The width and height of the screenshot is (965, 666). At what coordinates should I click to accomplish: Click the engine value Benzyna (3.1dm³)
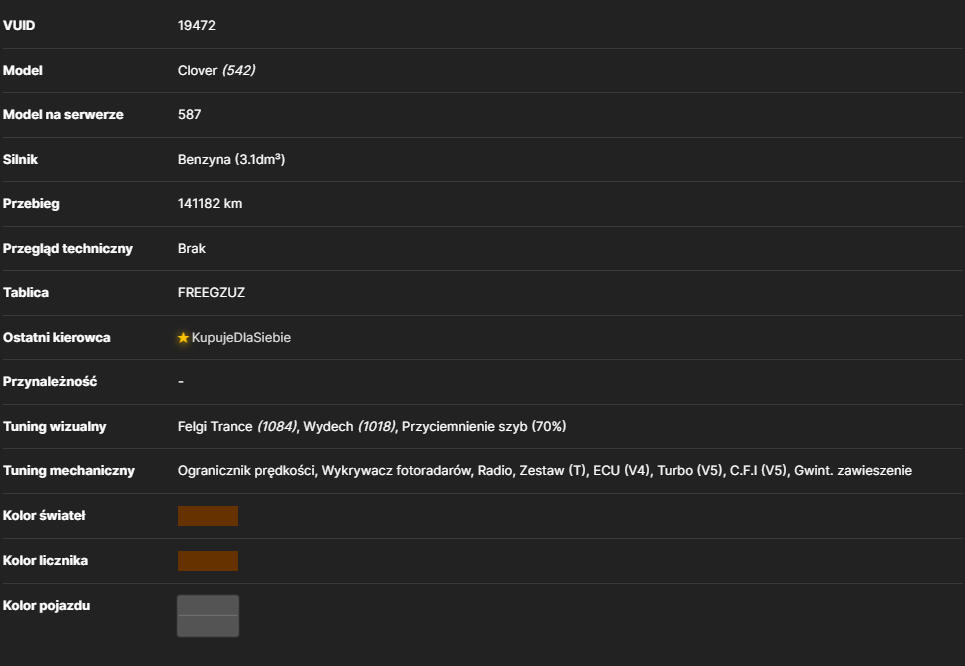(x=231, y=159)
